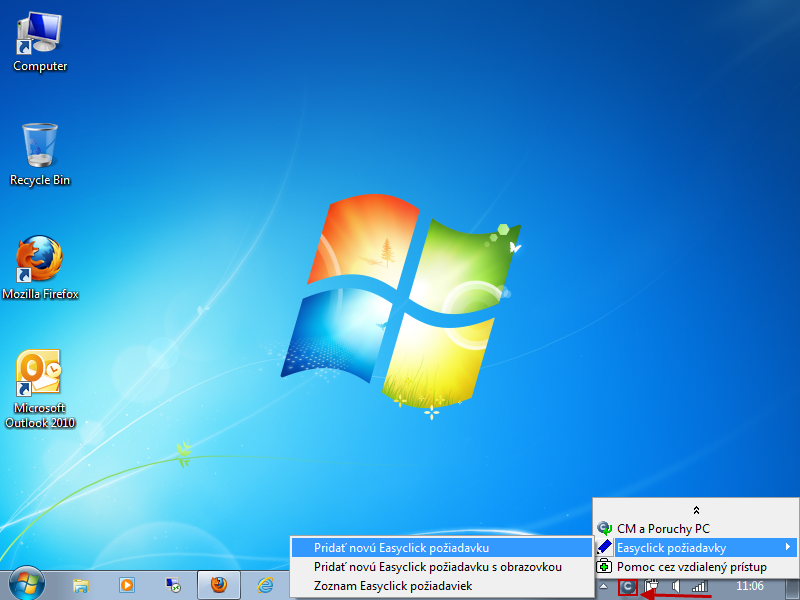The height and width of the screenshot is (600, 800).
Task: Launch Windows Media Player from taskbar
Action: [127, 585]
